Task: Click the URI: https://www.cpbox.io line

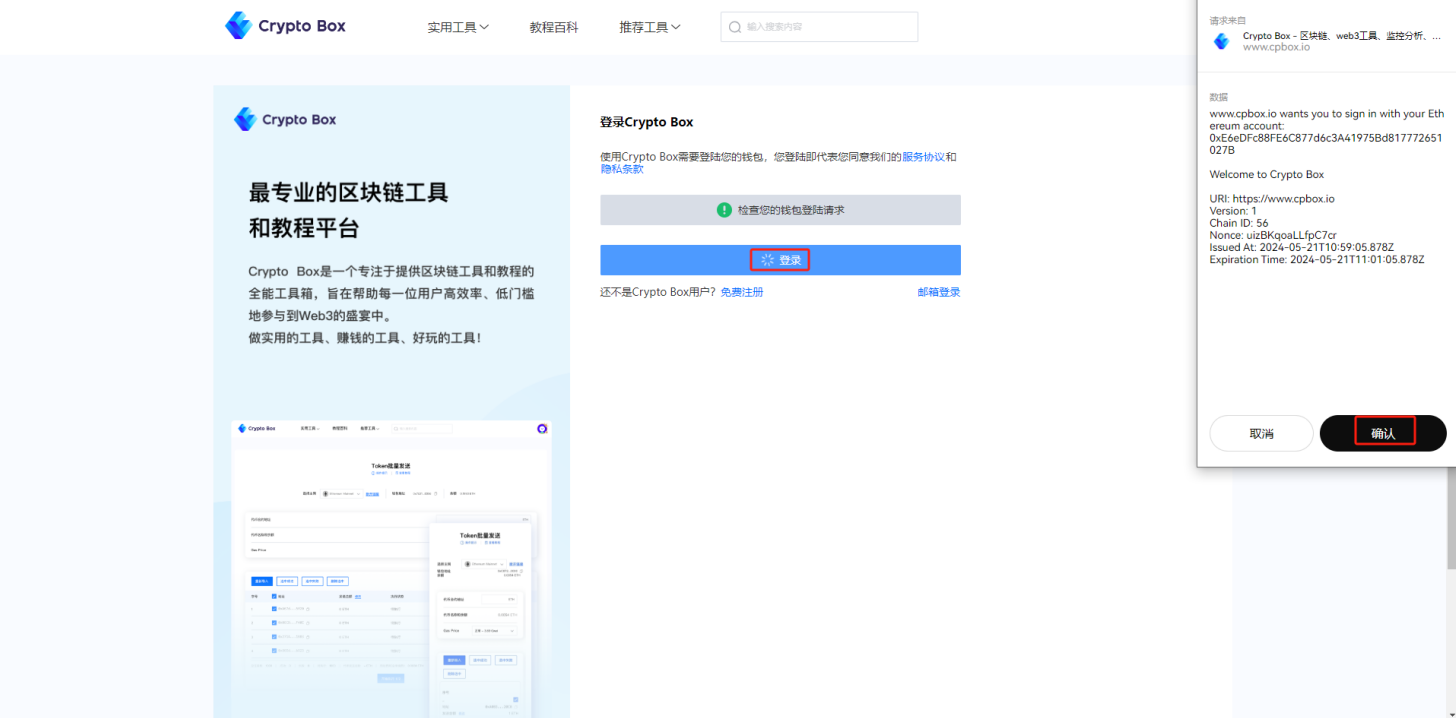Action: [x=1272, y=198]
